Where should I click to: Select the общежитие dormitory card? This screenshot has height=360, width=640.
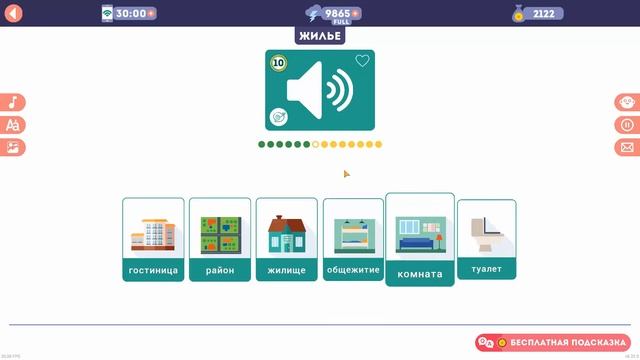[353, 240]
